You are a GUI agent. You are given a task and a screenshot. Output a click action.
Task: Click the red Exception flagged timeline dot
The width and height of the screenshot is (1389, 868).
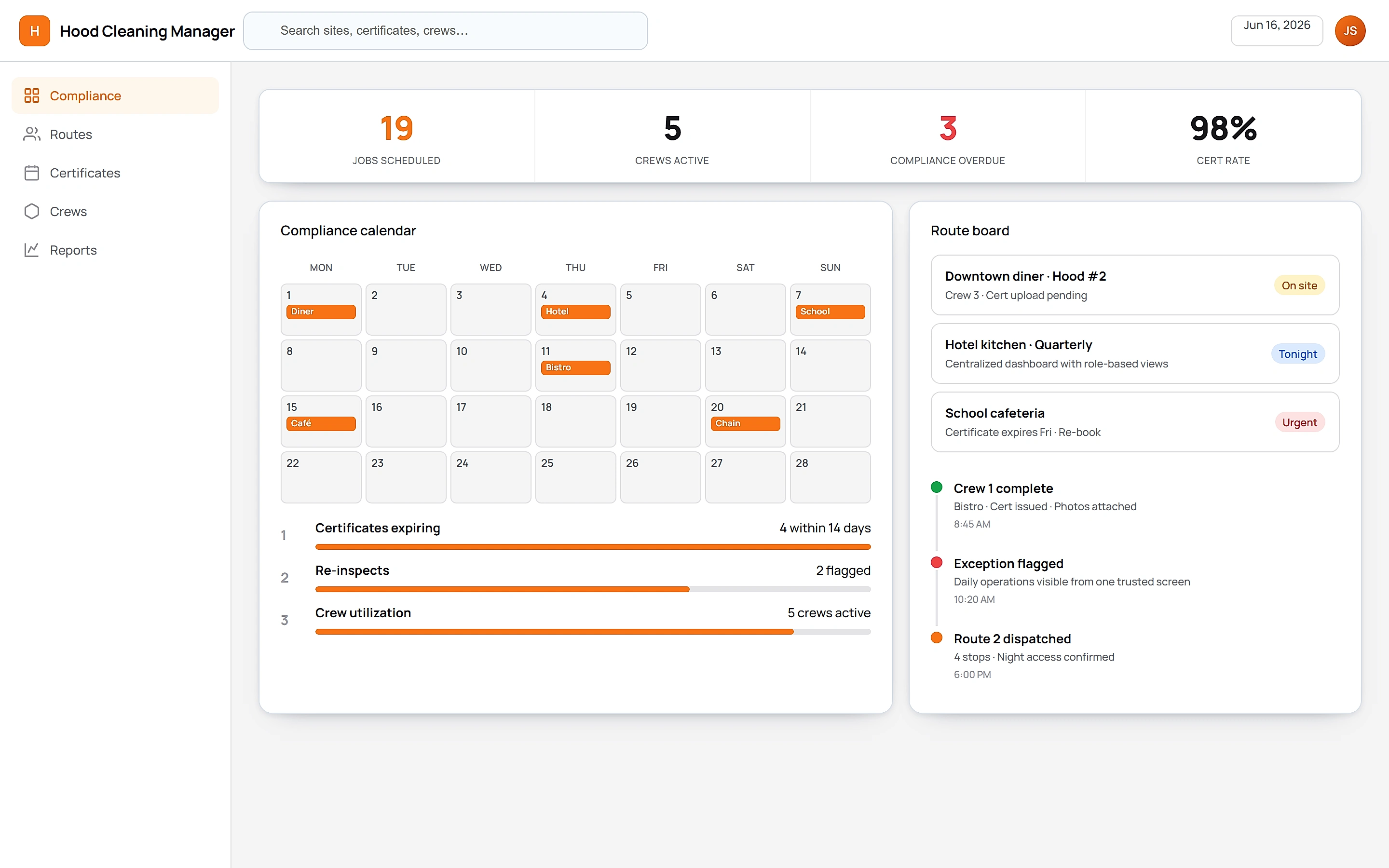click(936, 563)
